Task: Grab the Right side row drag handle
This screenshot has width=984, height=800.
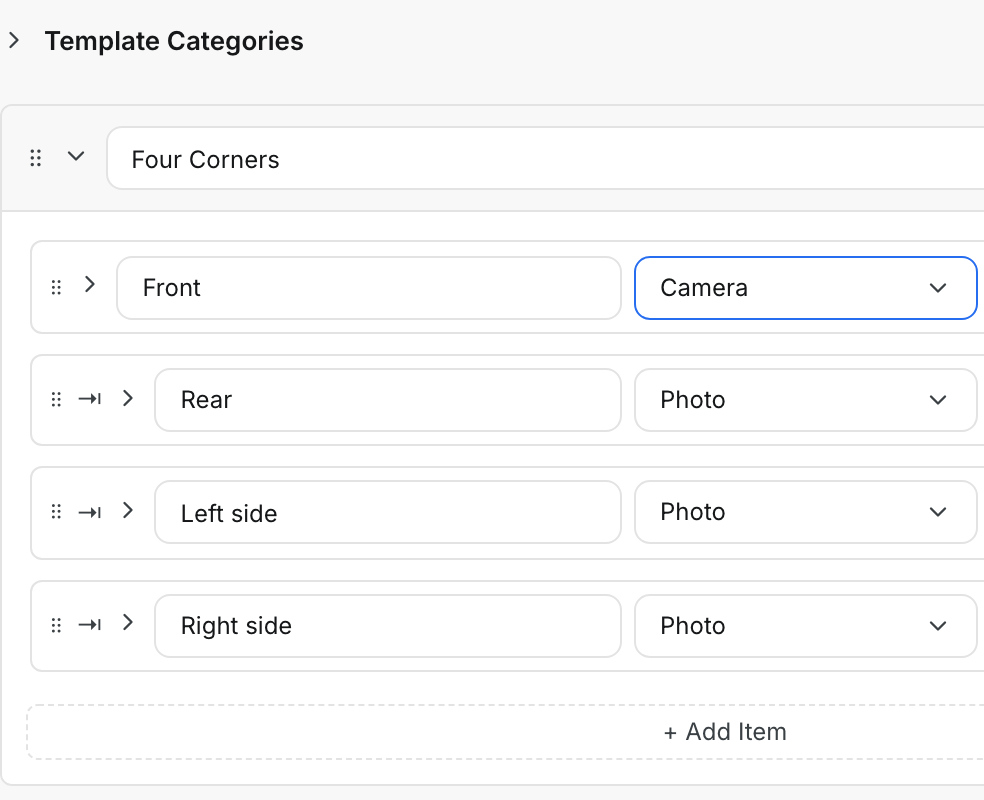Action: tap(56, 626)
